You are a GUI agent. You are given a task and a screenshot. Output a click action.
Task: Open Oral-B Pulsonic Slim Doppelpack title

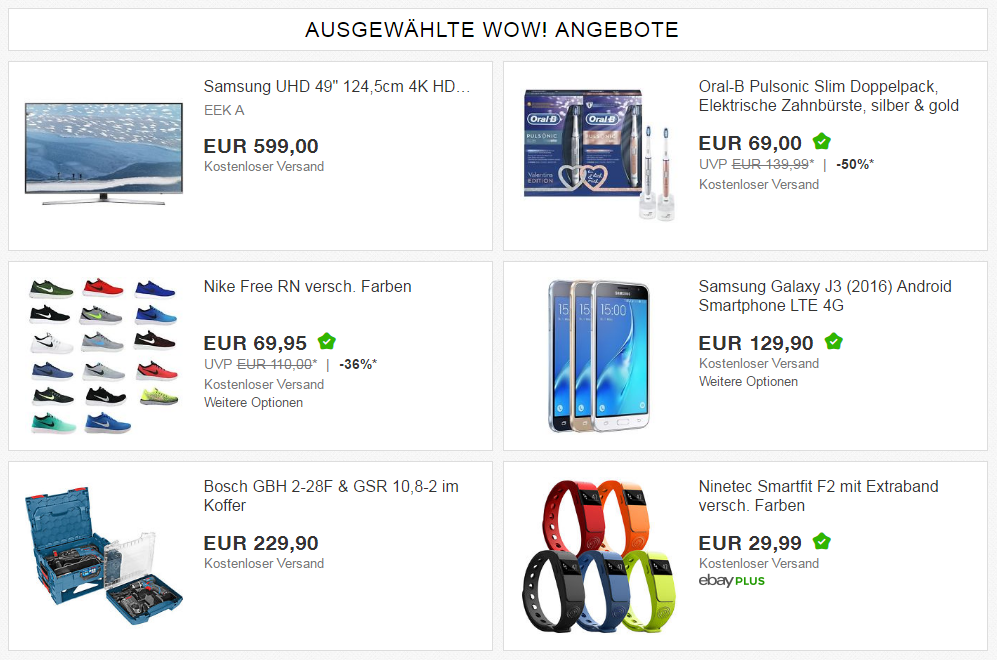(829, 96)
